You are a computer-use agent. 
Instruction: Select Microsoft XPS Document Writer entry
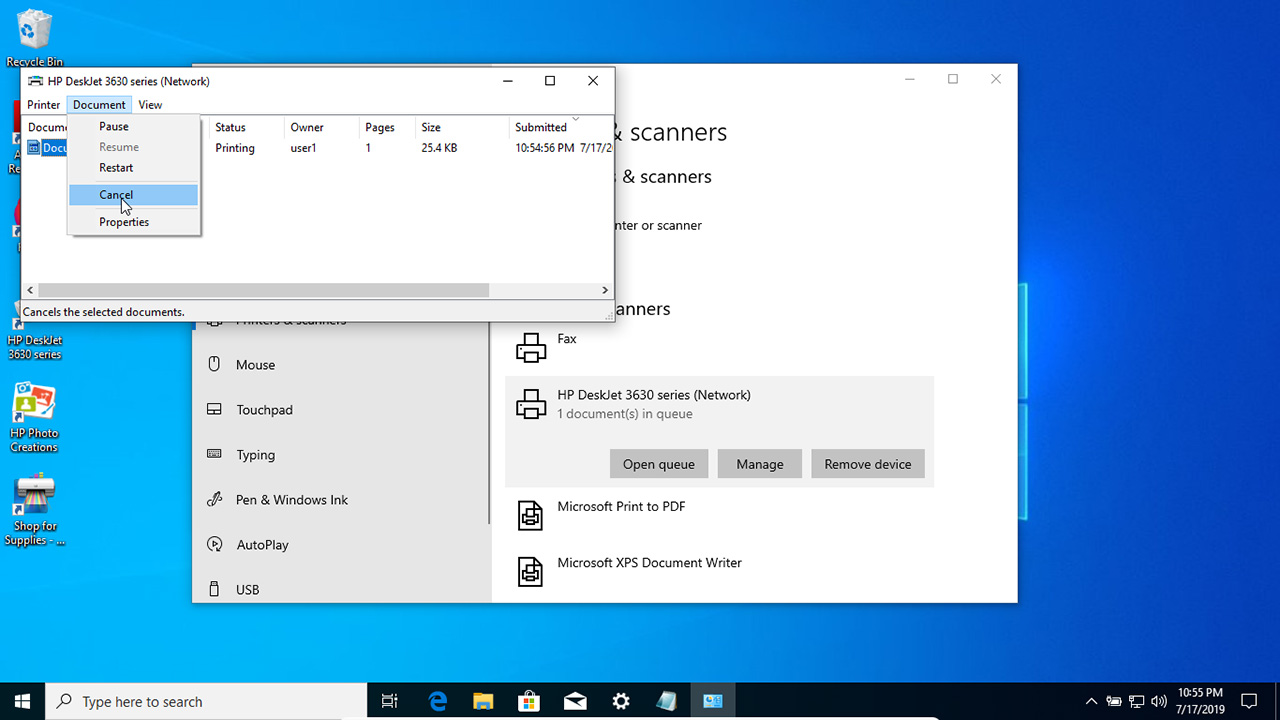720,571
